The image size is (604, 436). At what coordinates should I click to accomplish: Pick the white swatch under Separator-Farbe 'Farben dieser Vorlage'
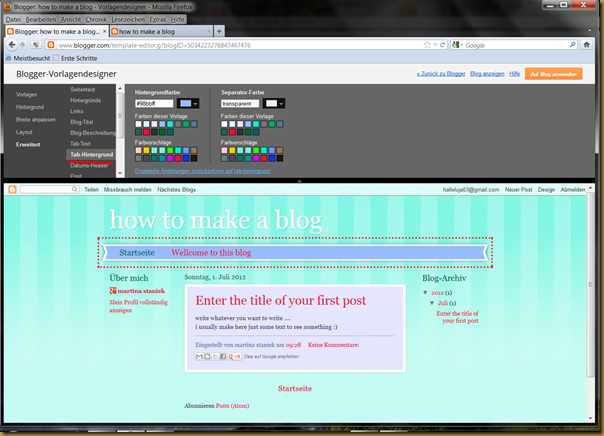point(225,124)
